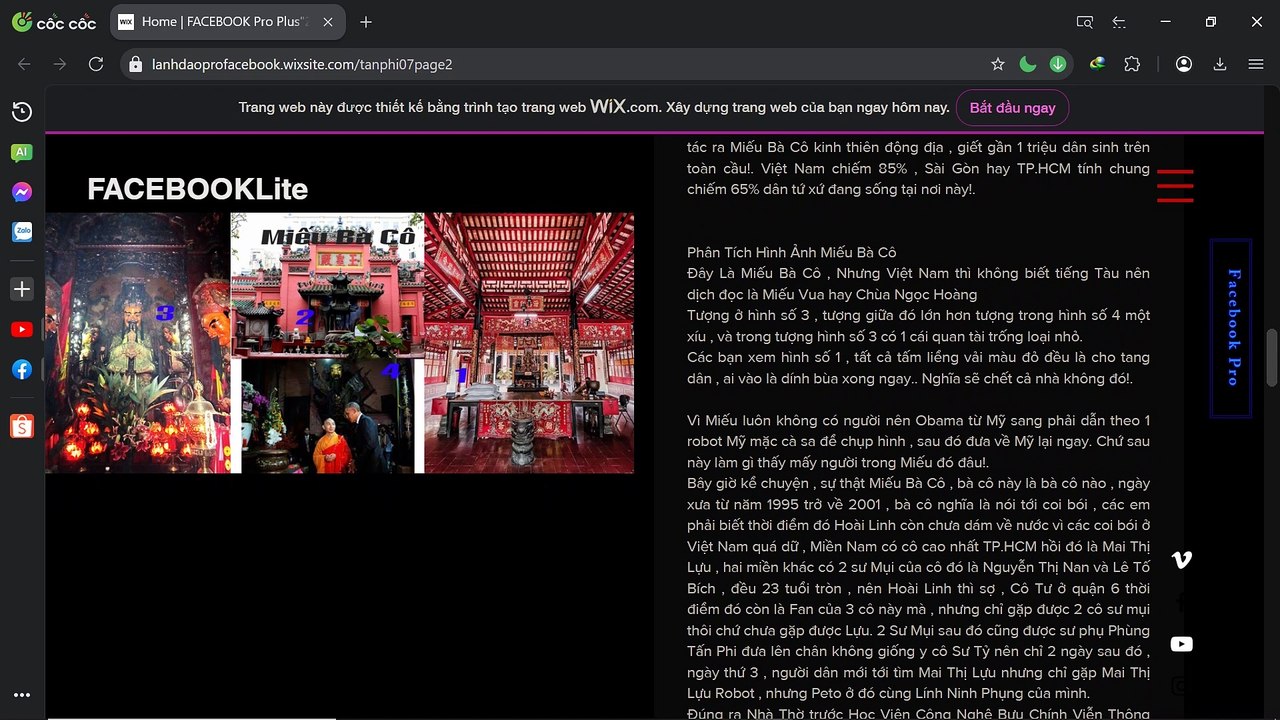Open Zalo from the sidebar

pos(22,232)
